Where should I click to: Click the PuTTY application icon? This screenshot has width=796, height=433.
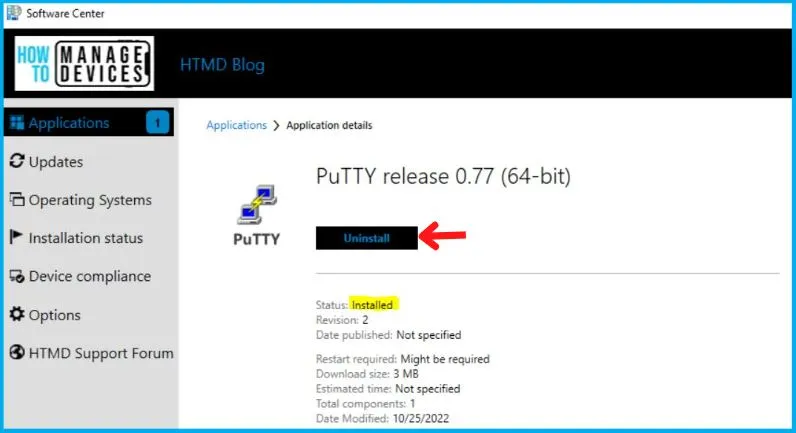(x=257, y=205)
